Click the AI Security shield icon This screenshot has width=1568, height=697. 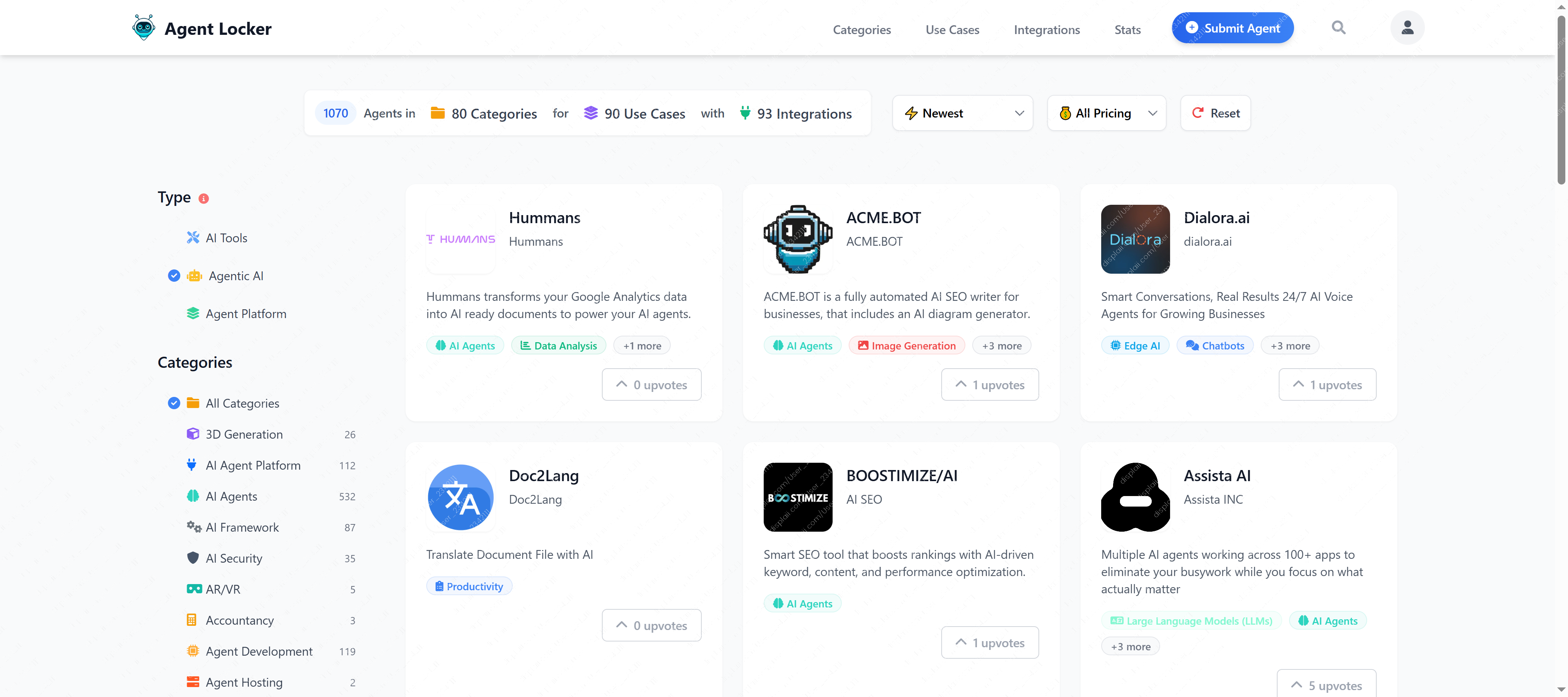tap(193, 558)
